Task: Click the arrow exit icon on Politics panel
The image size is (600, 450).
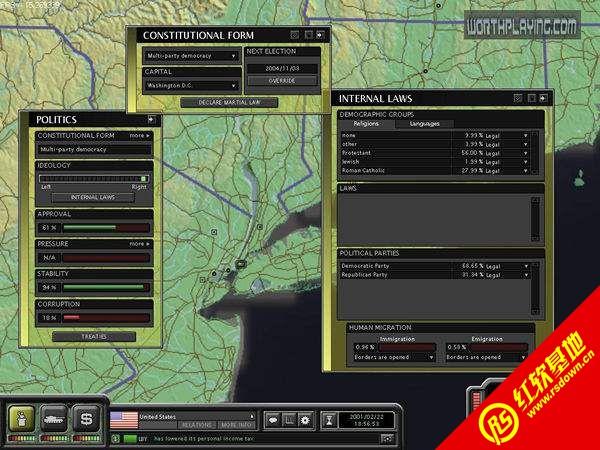Action: click(151, 120)
